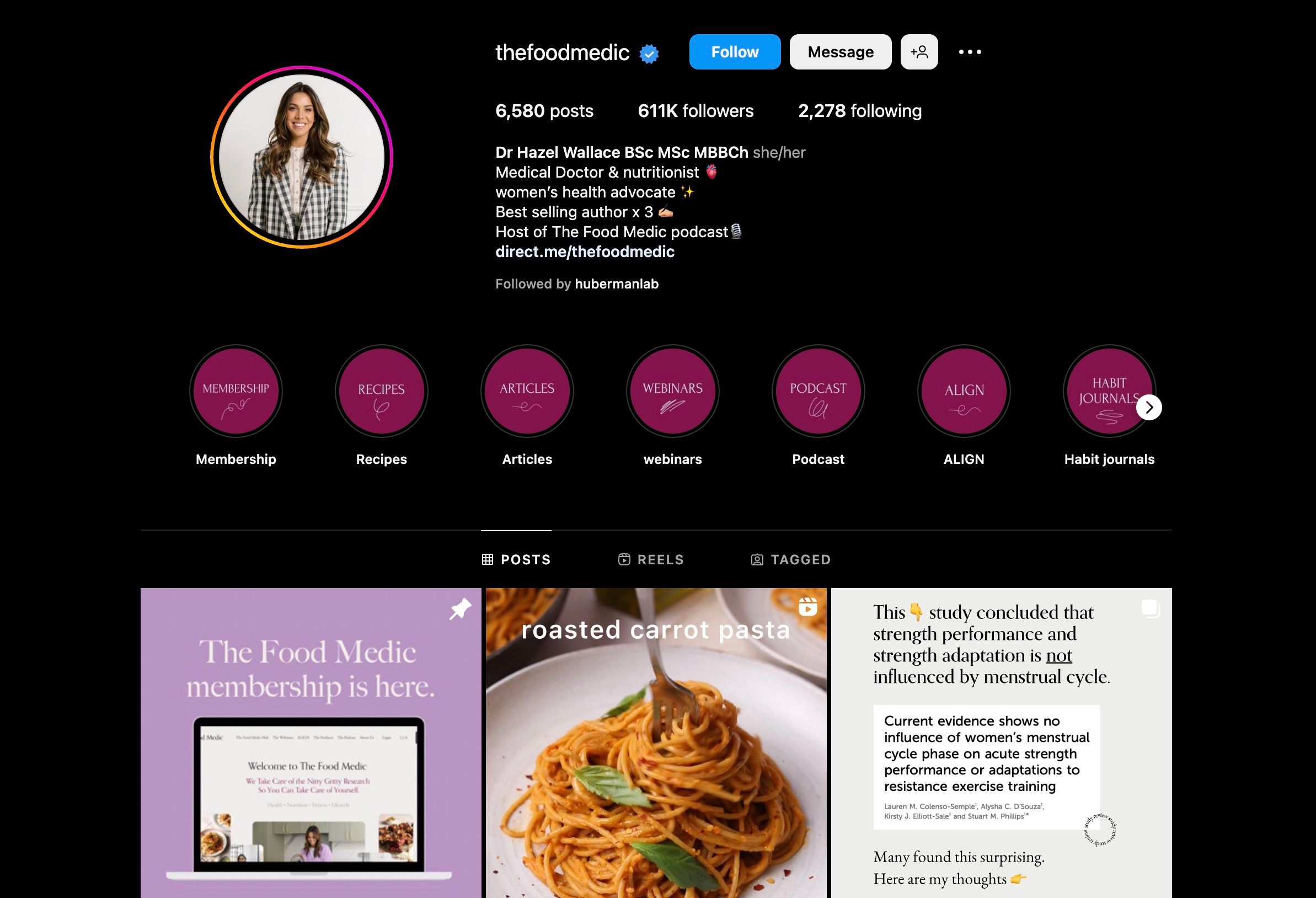View the Articles highlight circle

click(x=527, y=391)
